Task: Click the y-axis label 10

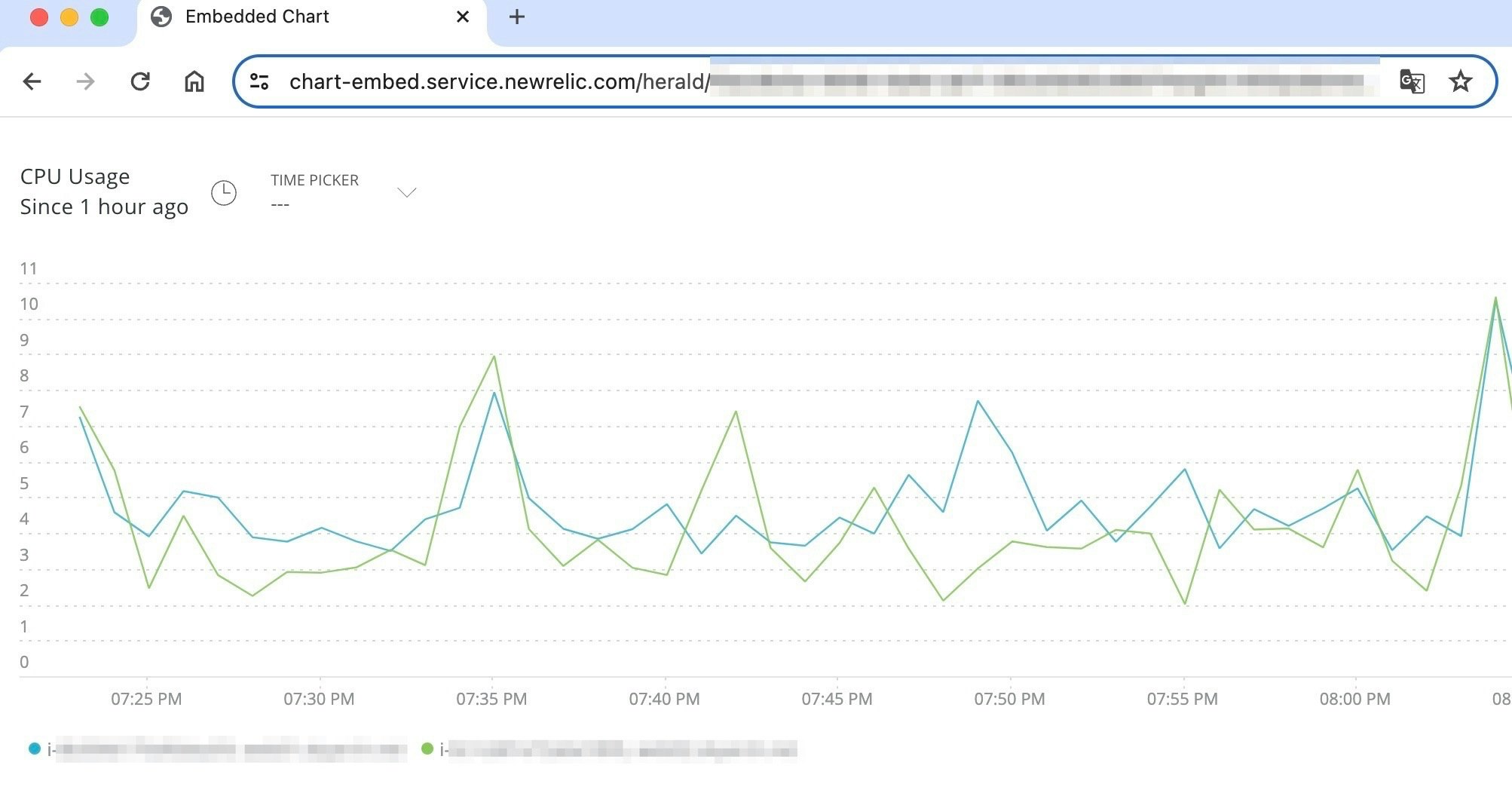Action: 29,304
